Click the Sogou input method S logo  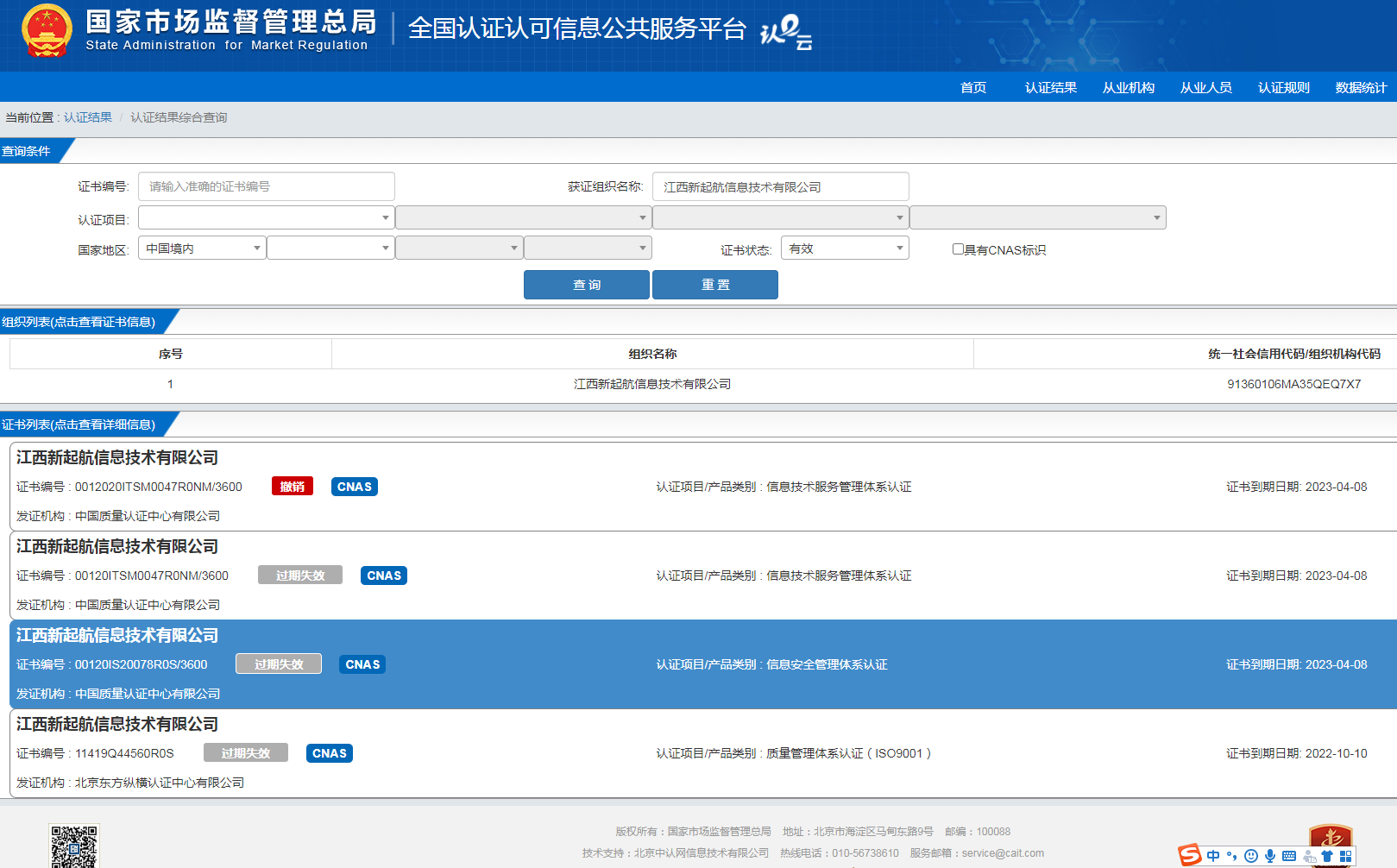1191,855
